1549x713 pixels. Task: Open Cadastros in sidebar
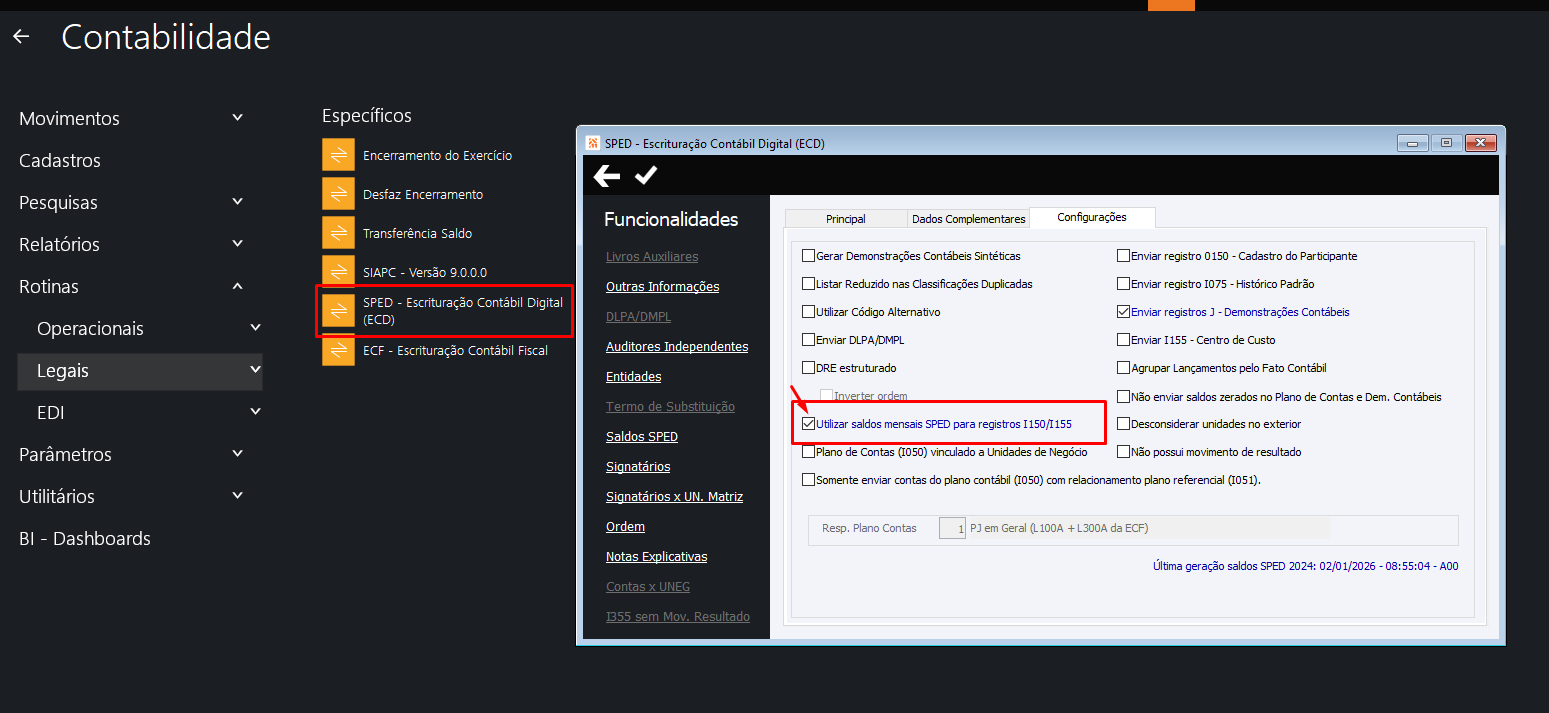click(60, 160)
